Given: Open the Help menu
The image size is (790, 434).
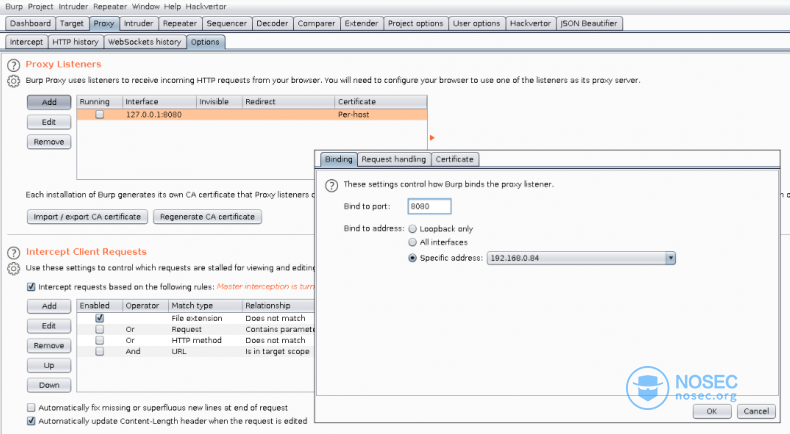Looking at the screenshot, I should tap(172, 7).
